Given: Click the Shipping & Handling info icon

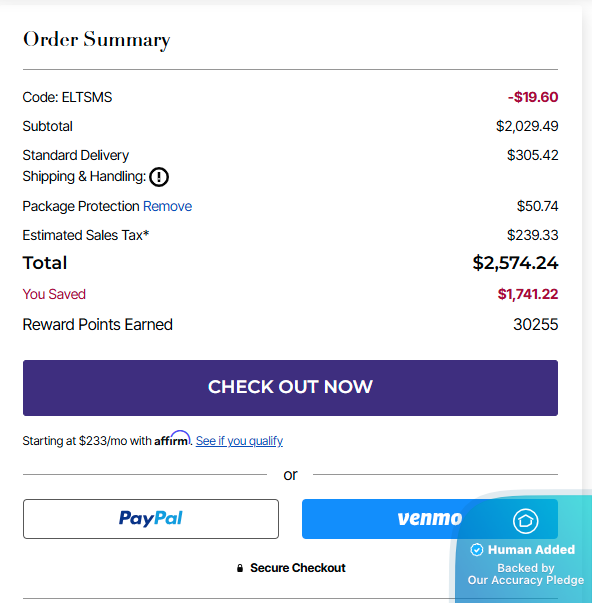Looking at the screenshot, I should 159,177.
